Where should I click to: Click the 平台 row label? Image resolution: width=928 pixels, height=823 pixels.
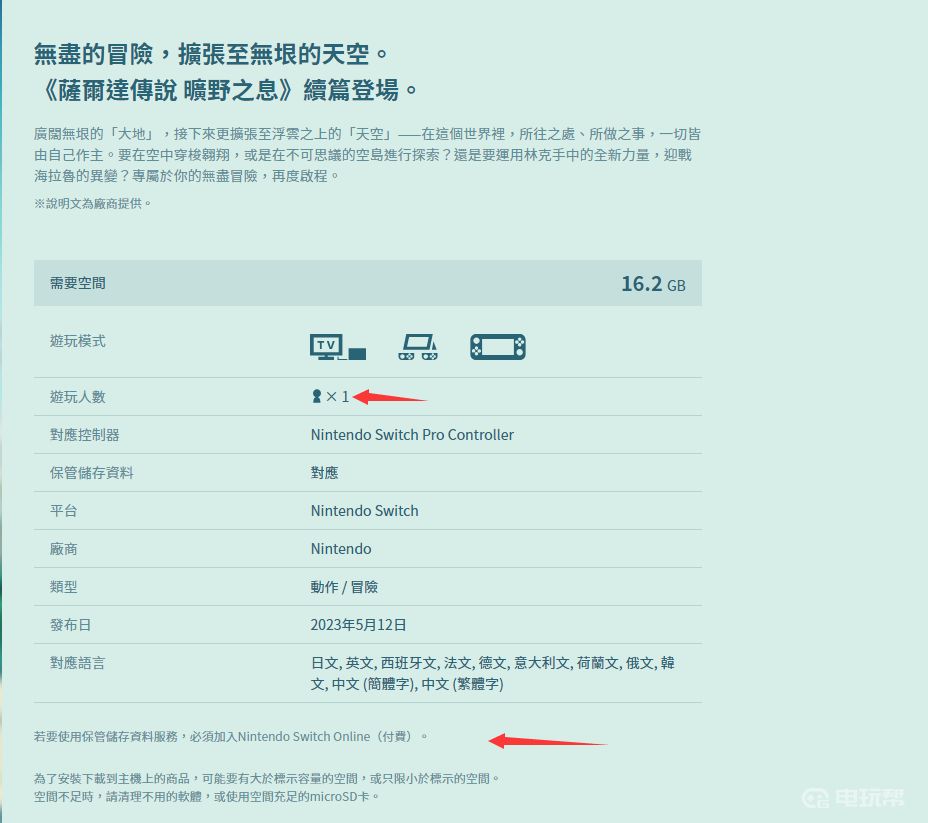[63, 511]
